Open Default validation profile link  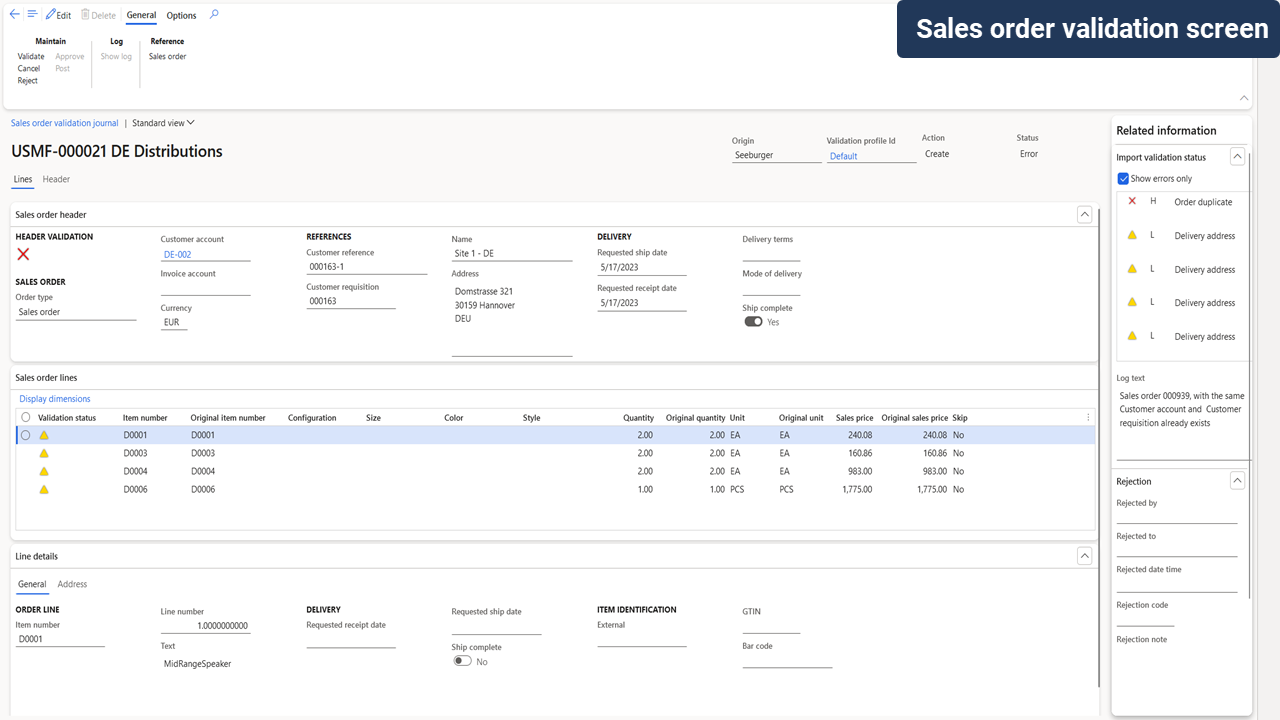coord(843,156)
